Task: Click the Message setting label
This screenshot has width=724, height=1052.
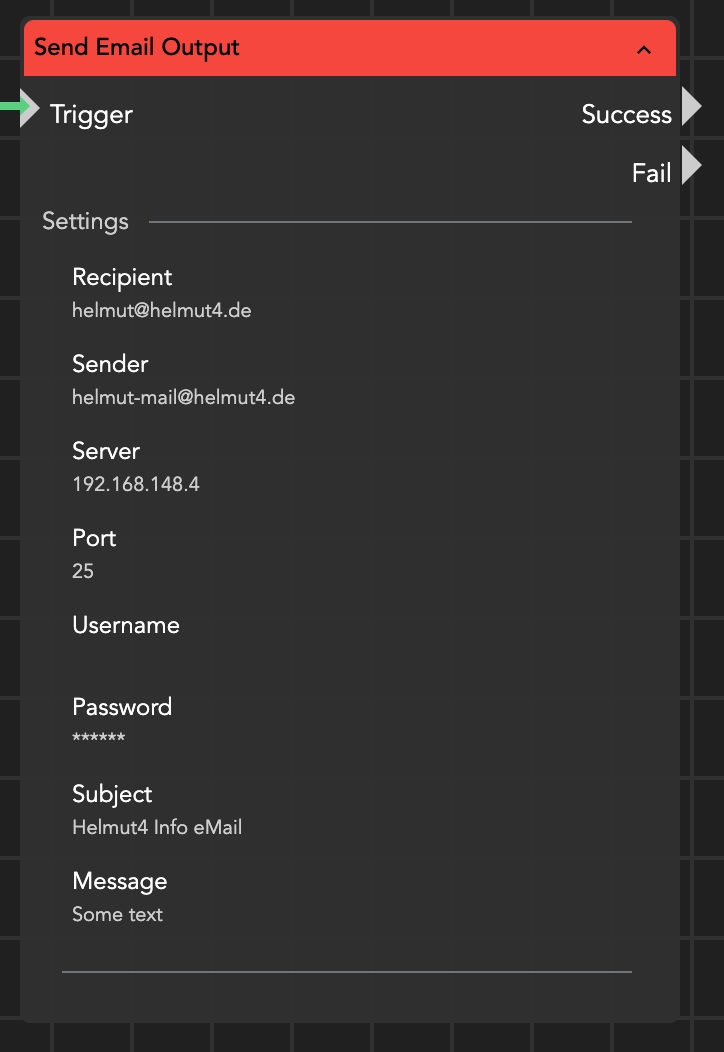Action: point(119,882)
